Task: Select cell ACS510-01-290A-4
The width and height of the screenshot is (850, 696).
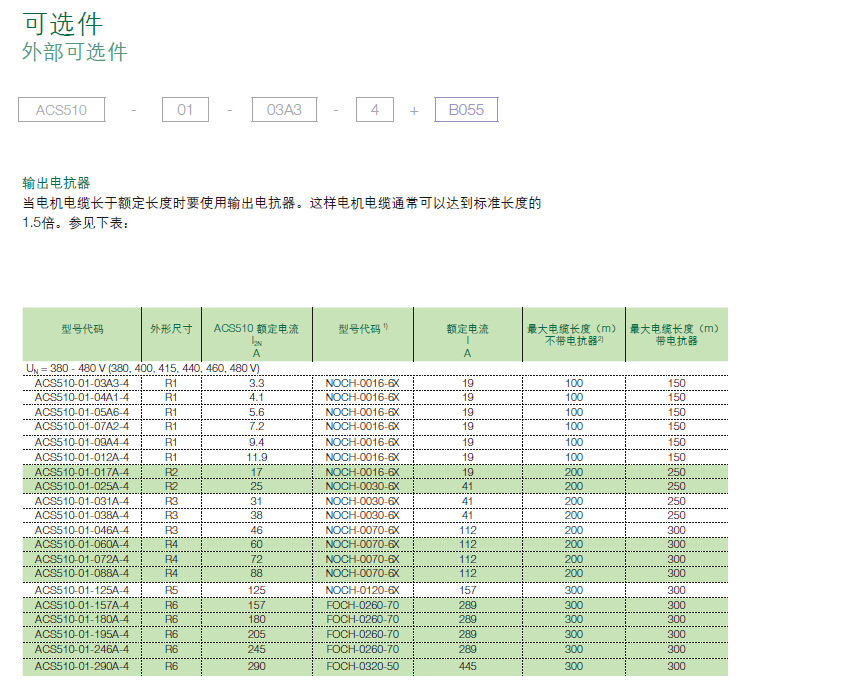Action: click(x=82, y=666)
